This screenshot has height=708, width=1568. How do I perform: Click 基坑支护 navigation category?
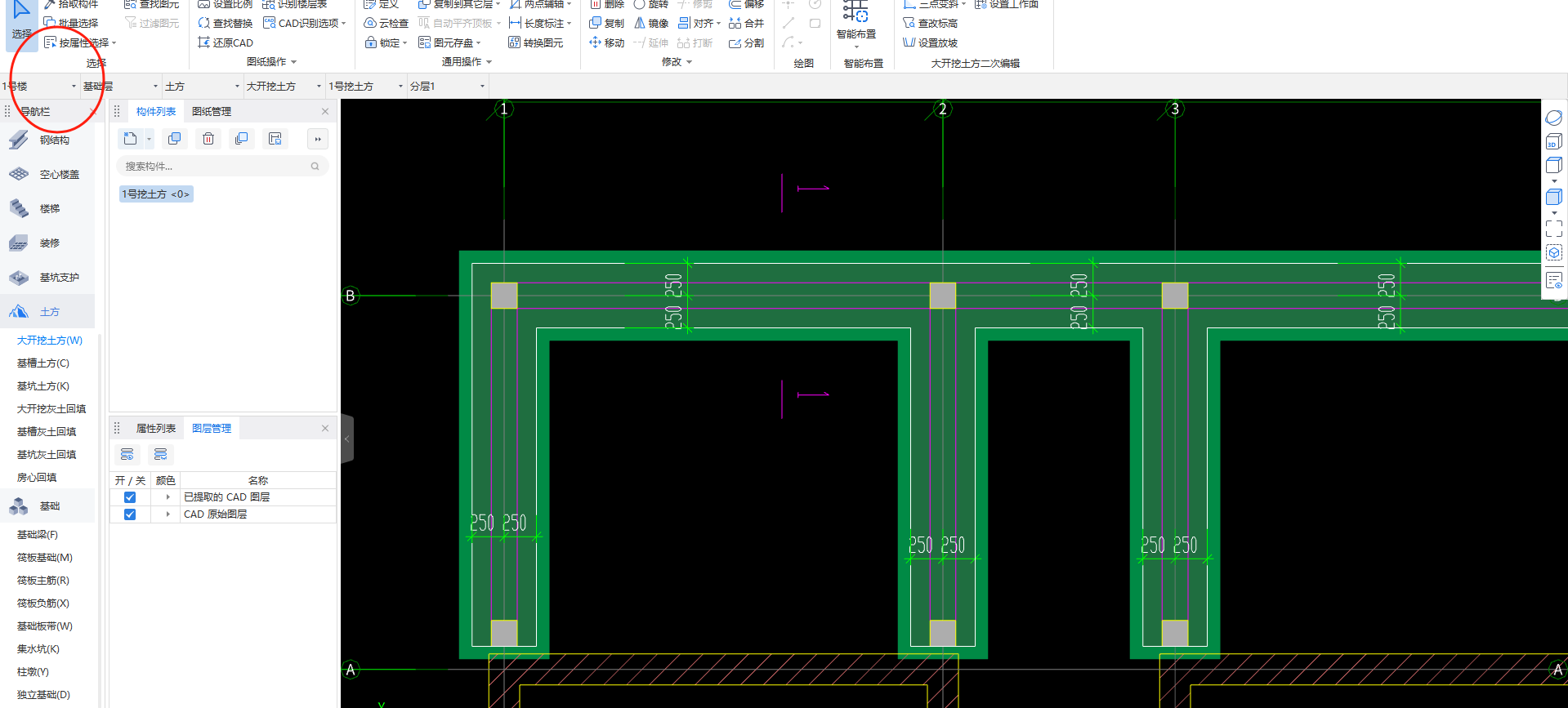coord(47,277)
